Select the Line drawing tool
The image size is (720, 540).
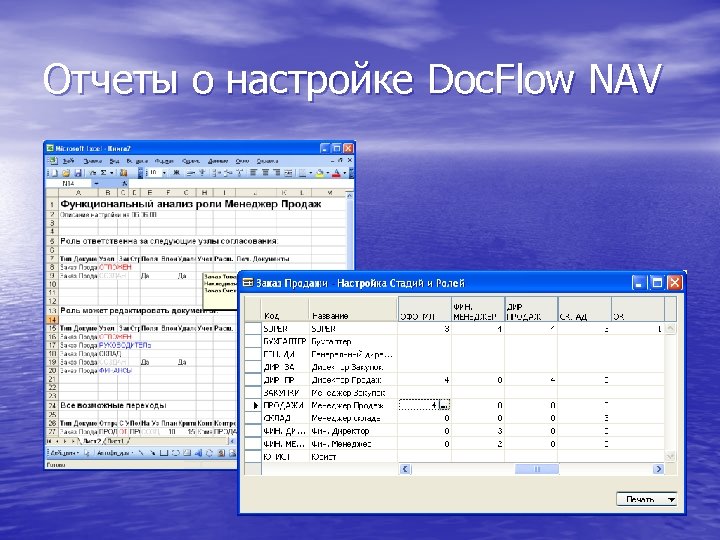(141, 453)
